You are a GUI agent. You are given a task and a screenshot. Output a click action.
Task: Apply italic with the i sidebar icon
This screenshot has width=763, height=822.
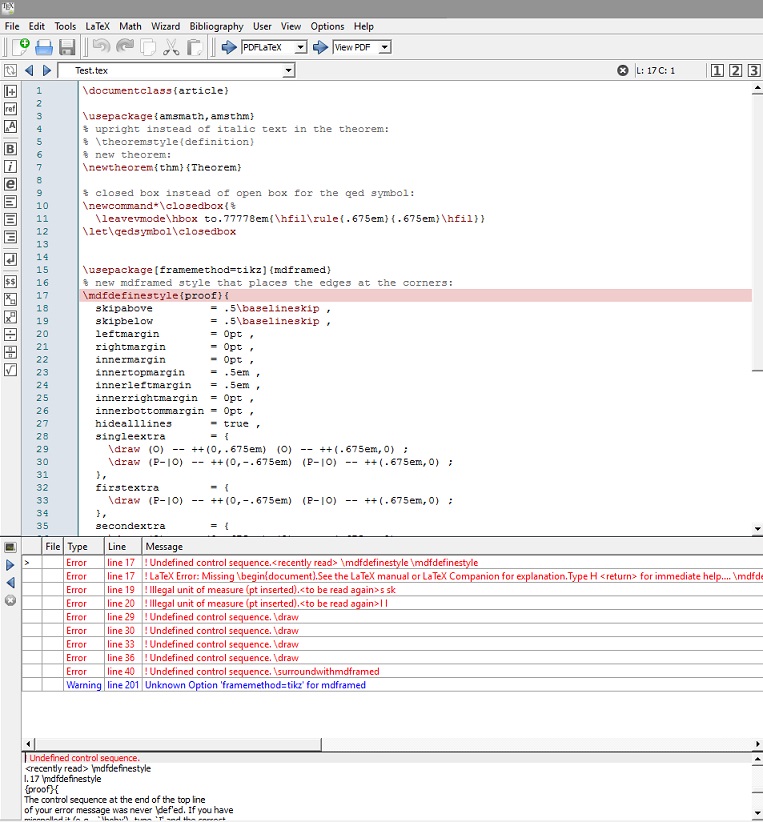pos(10,167)
